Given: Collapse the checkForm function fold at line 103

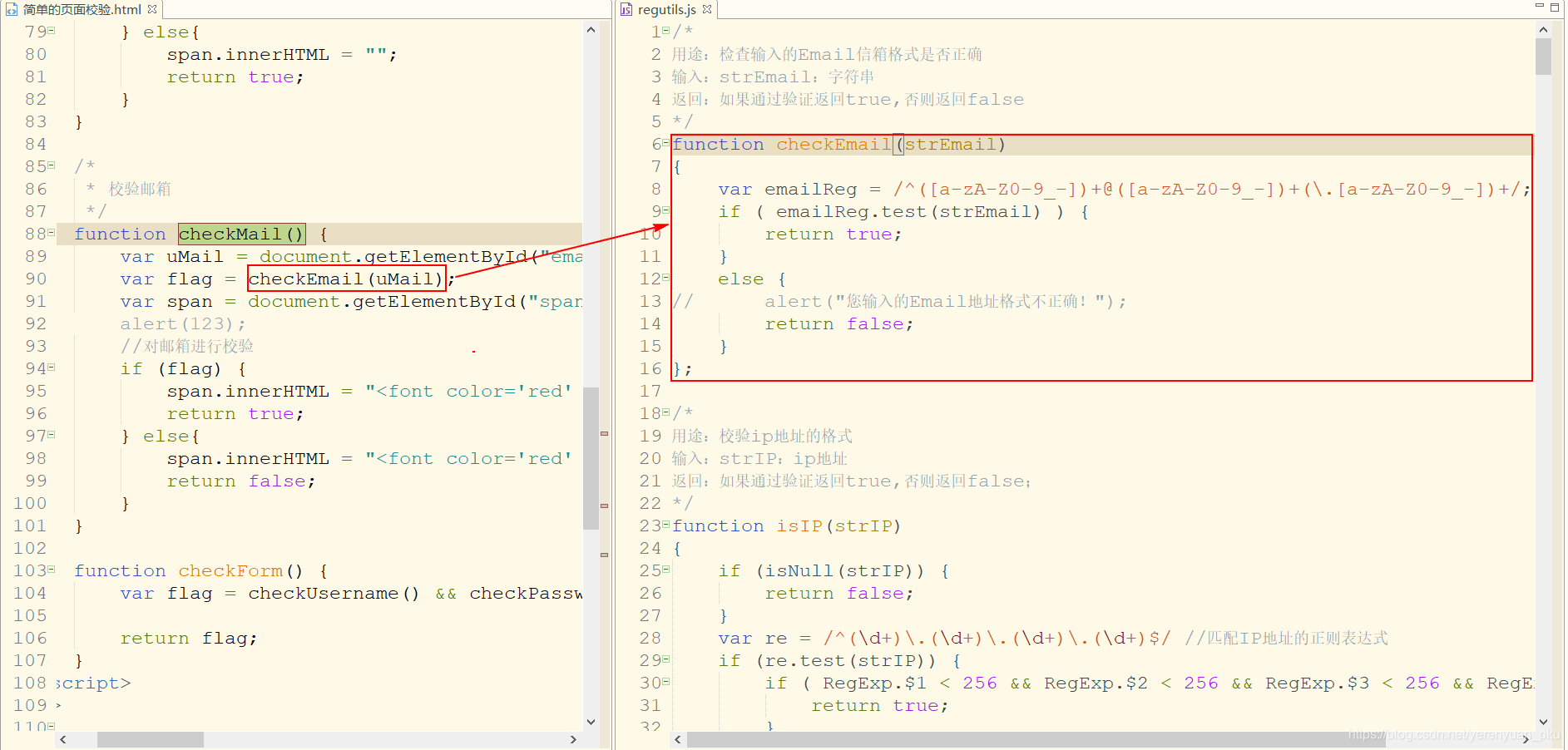Looking at the screenshot, I should 52,570.
